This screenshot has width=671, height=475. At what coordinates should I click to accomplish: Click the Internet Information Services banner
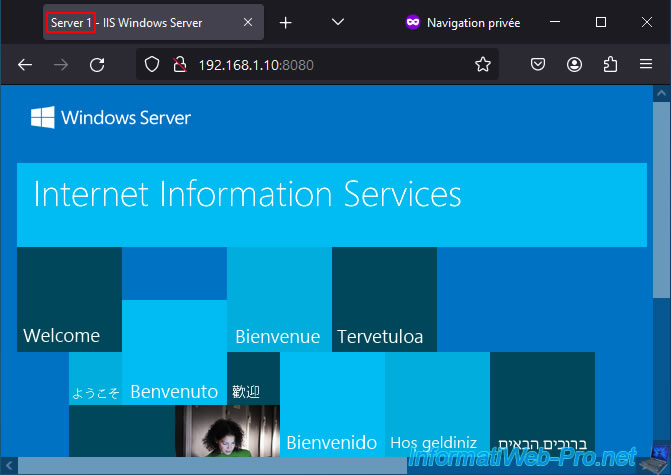(332, 205)
